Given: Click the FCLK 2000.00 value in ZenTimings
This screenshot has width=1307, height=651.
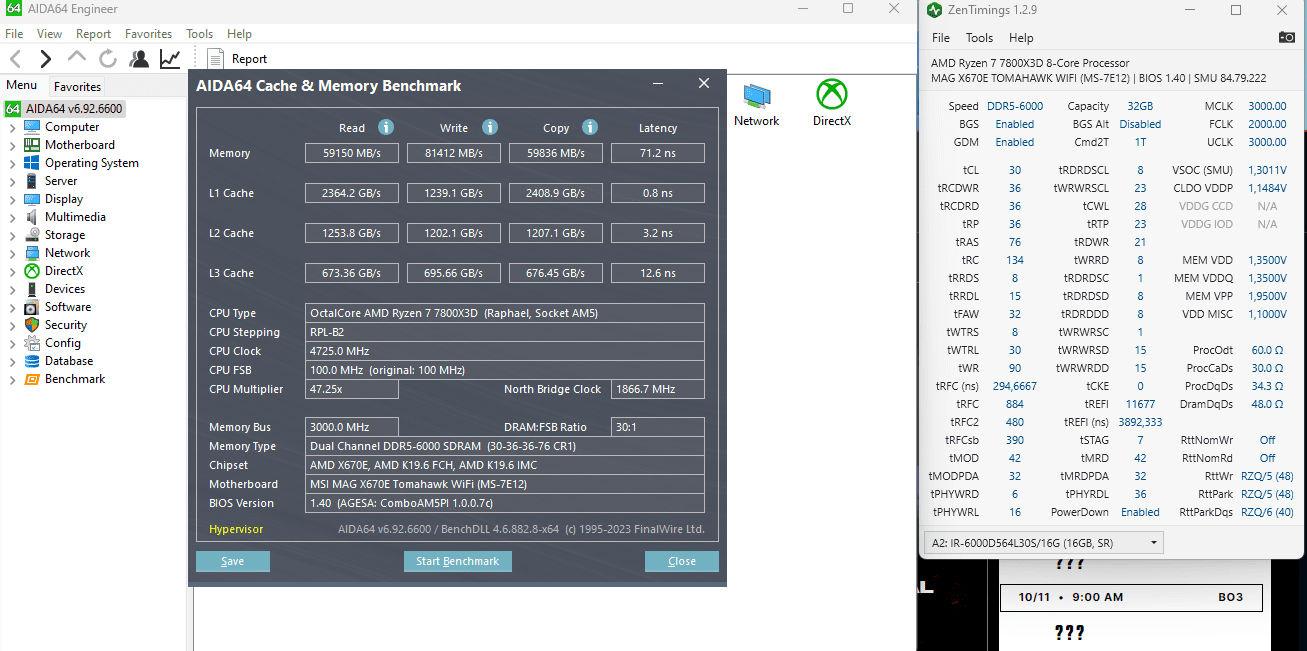Looking at the screenshot, I should (x=1267, y=124).
